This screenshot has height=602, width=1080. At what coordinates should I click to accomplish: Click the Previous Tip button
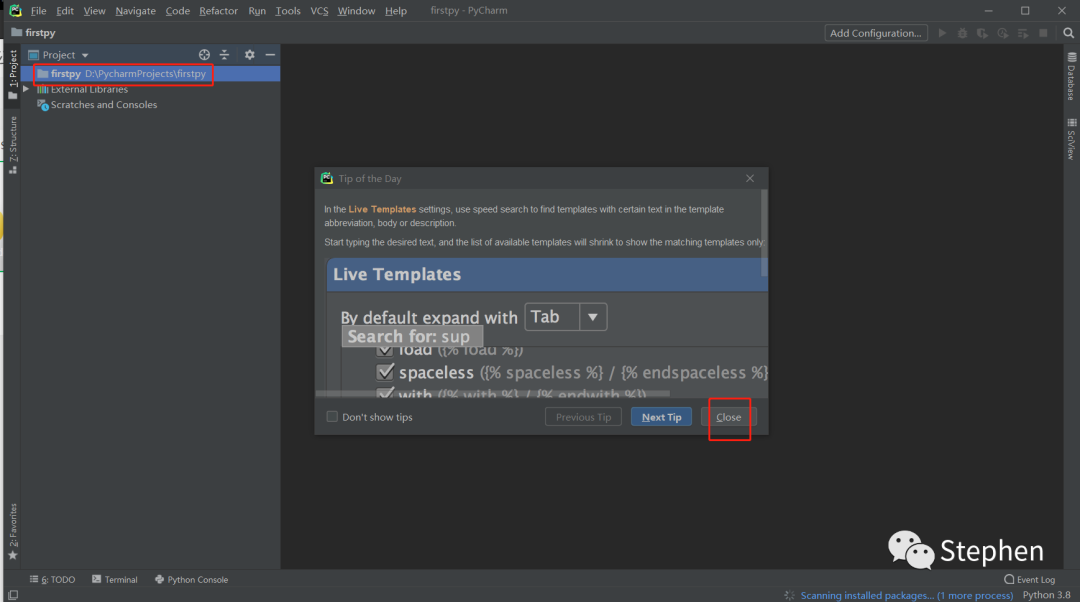point(583,417)
